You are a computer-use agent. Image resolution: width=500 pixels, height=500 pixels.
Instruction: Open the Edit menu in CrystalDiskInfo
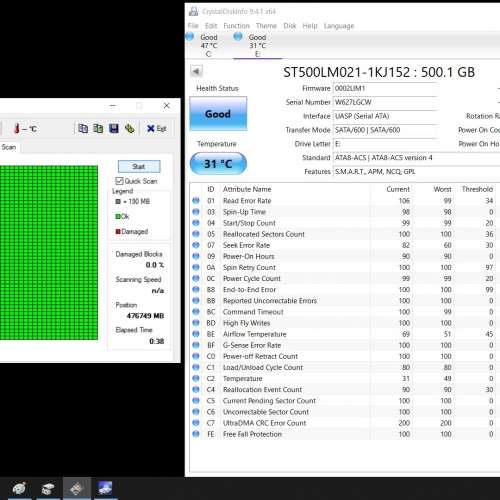tap(211, 26)
